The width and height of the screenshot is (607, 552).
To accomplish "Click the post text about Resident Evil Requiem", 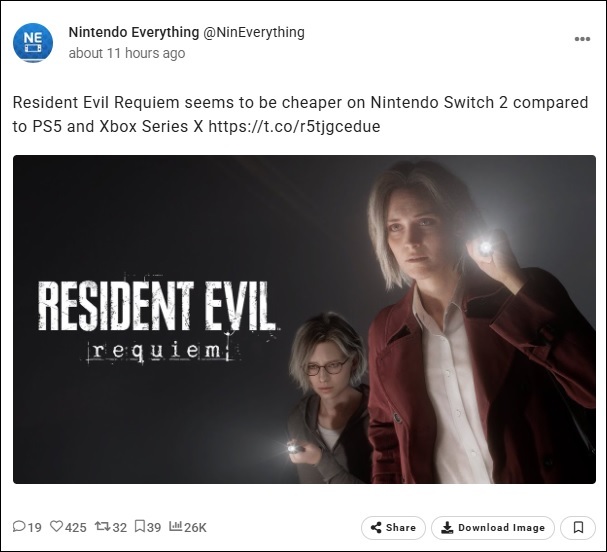I will click(x=300, y=114).
